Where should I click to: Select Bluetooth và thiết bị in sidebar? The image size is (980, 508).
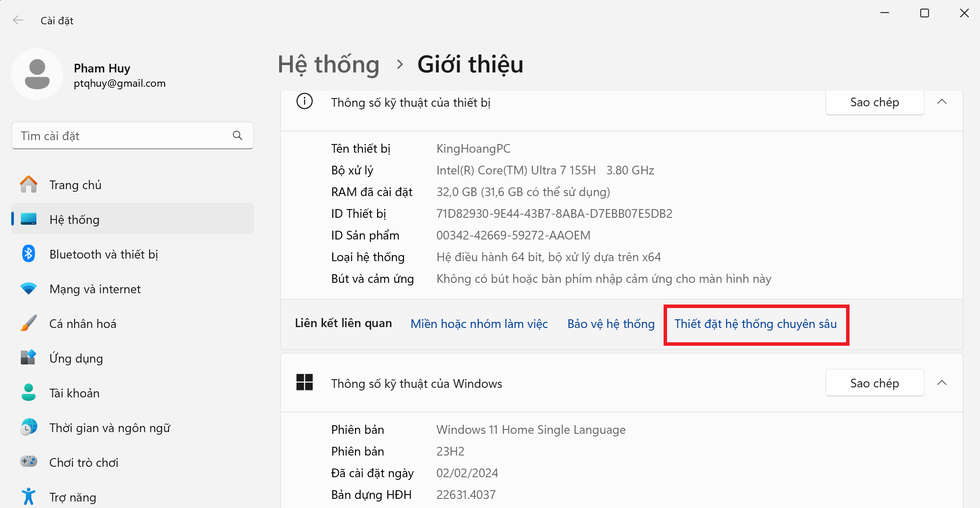pos(103,255)
